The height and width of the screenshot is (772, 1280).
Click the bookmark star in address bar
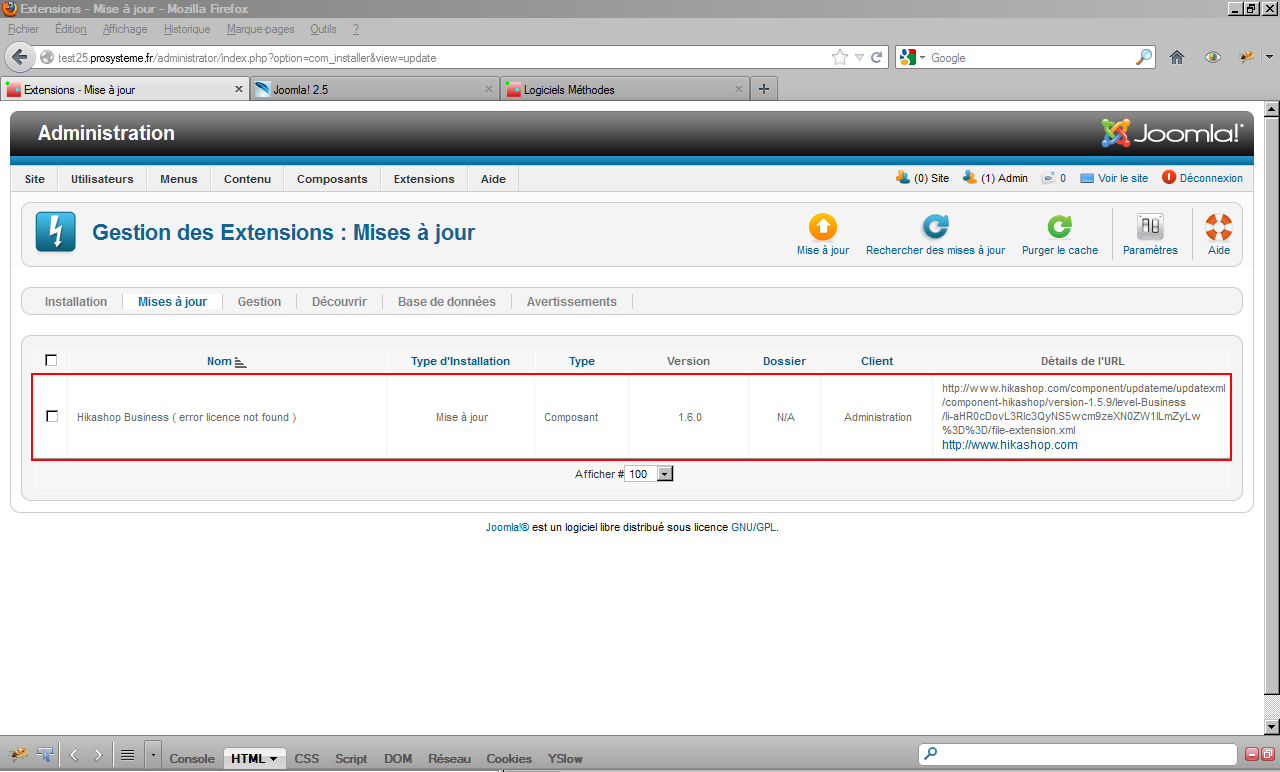(x=840, y=58)
